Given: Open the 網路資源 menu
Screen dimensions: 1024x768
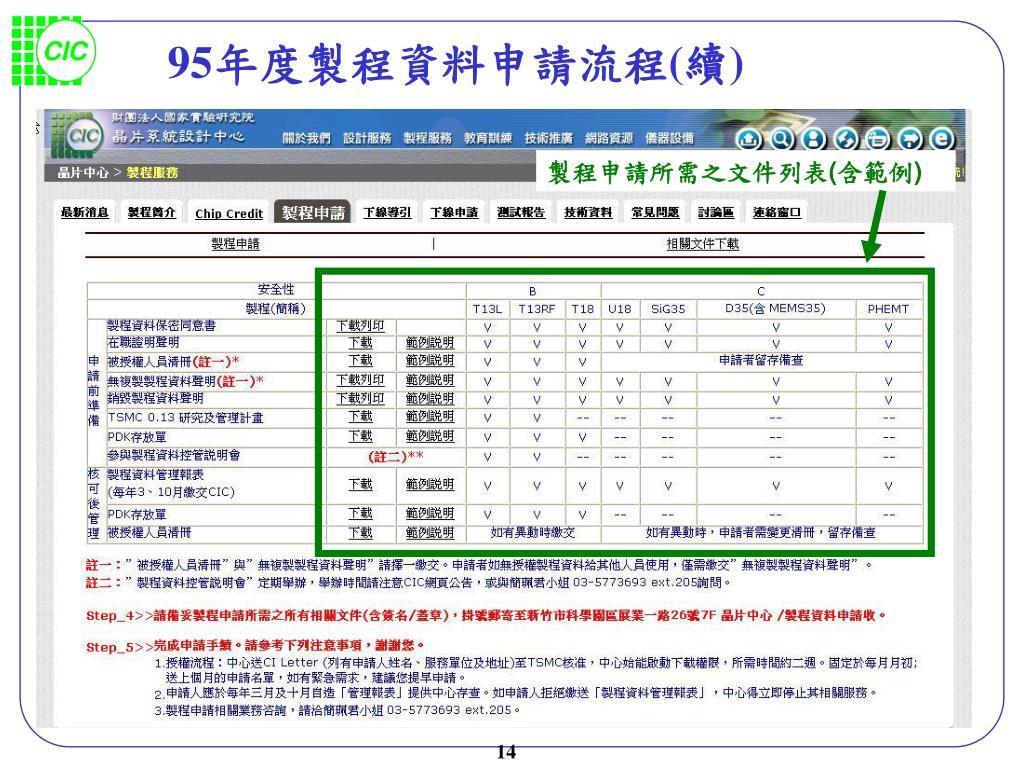Looking at the screenshot, I should coord(609,138).
